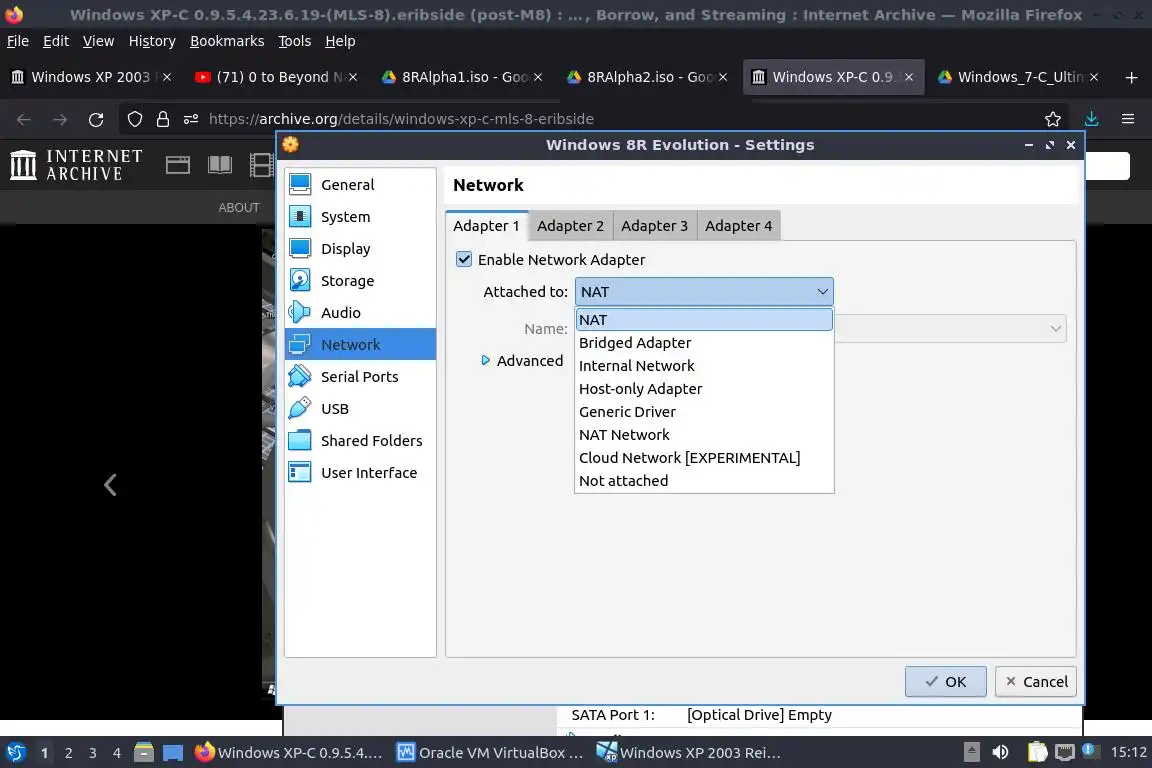The image size is (1152, 768).
Task: Open a new Firefox tab
Action: click(1131, 77)
